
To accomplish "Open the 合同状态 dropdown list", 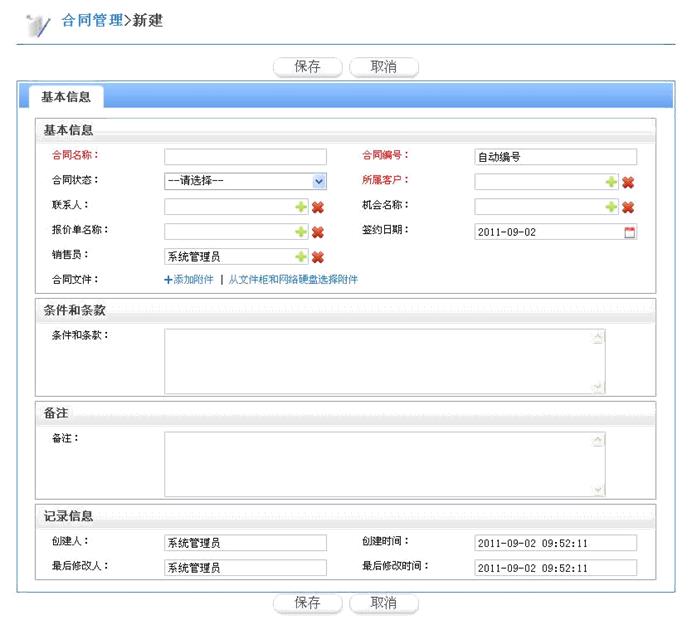I will click(x=245, y=181).
